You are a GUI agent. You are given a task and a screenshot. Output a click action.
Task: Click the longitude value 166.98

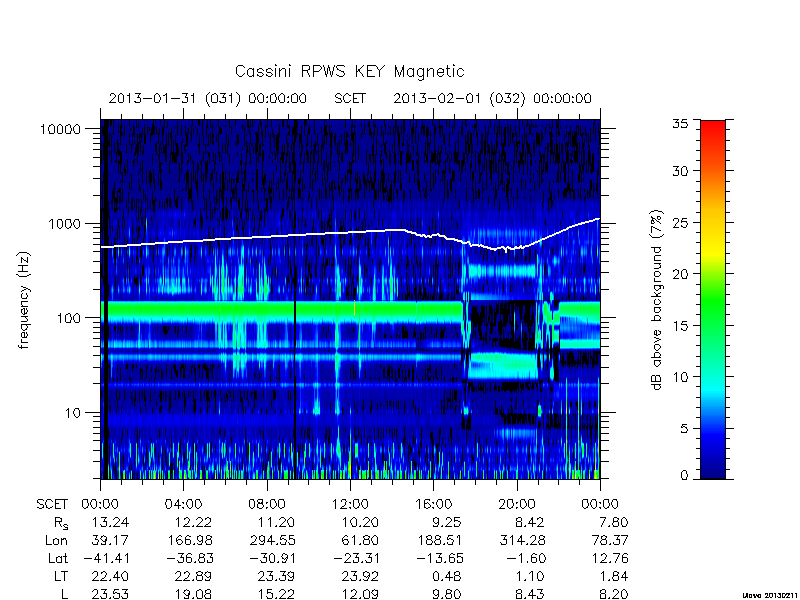click(188, 540)
